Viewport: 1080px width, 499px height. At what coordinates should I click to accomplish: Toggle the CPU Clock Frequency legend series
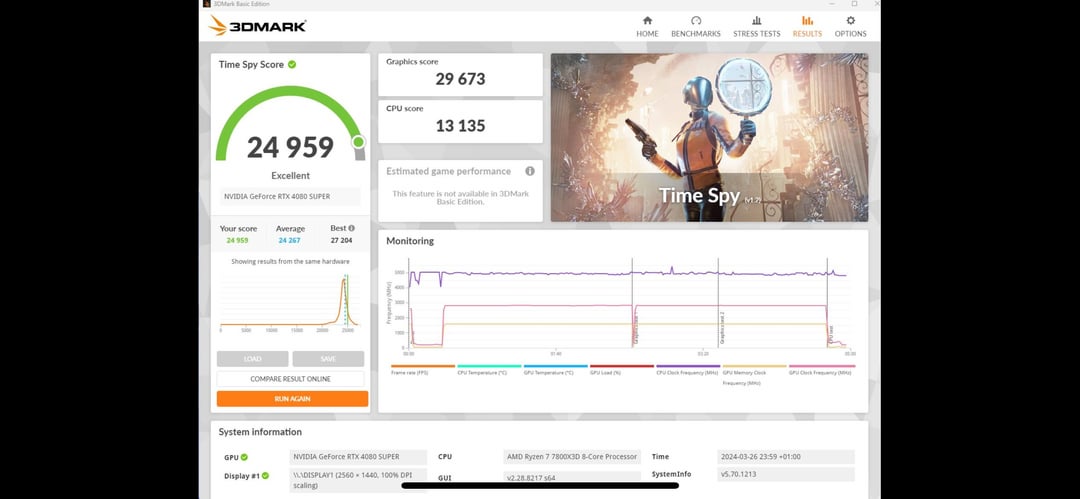pos(688,369)
